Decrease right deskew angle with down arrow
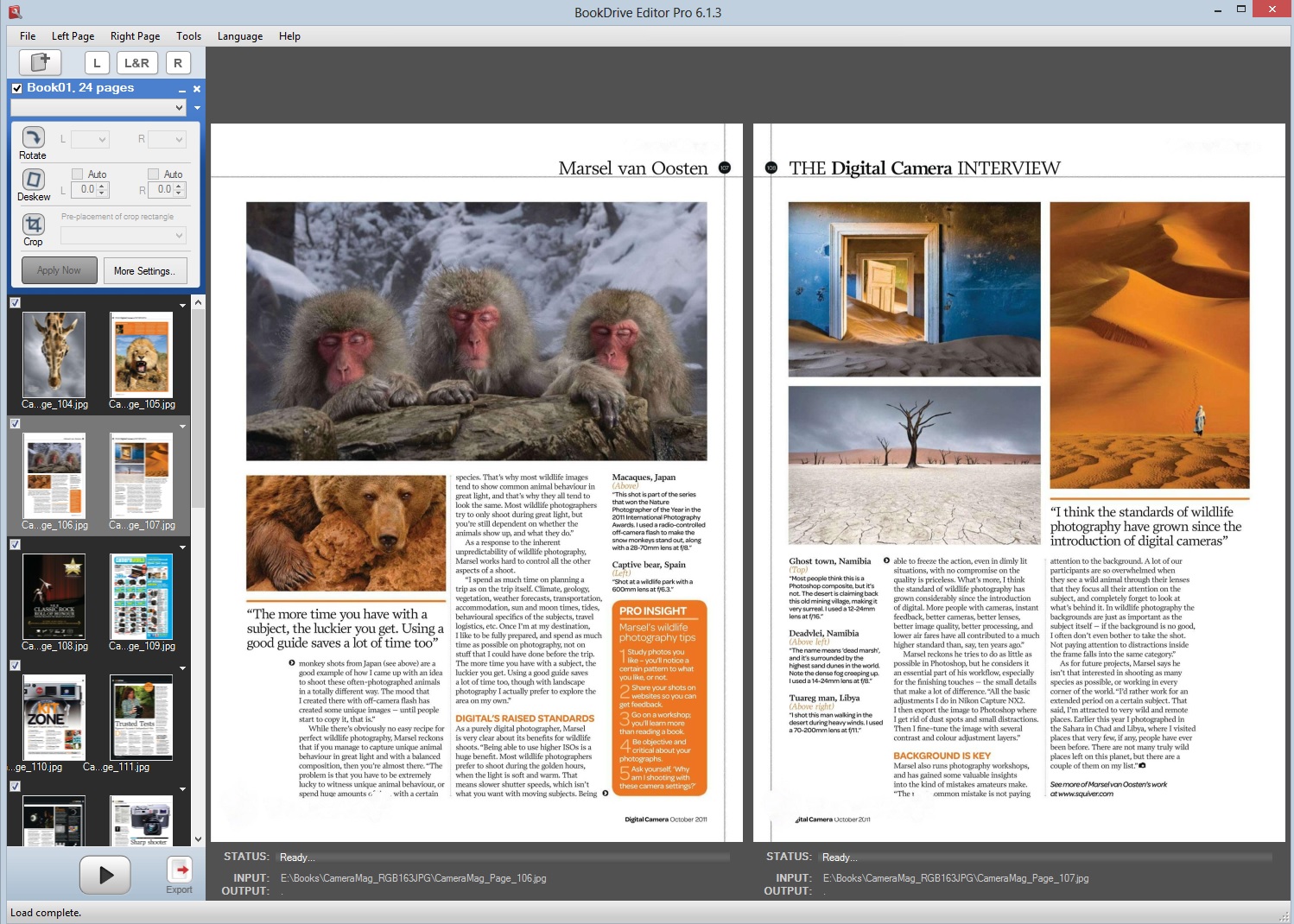Image resolution: width=1294 pixels, height=924 pixels. pos(181,193)
